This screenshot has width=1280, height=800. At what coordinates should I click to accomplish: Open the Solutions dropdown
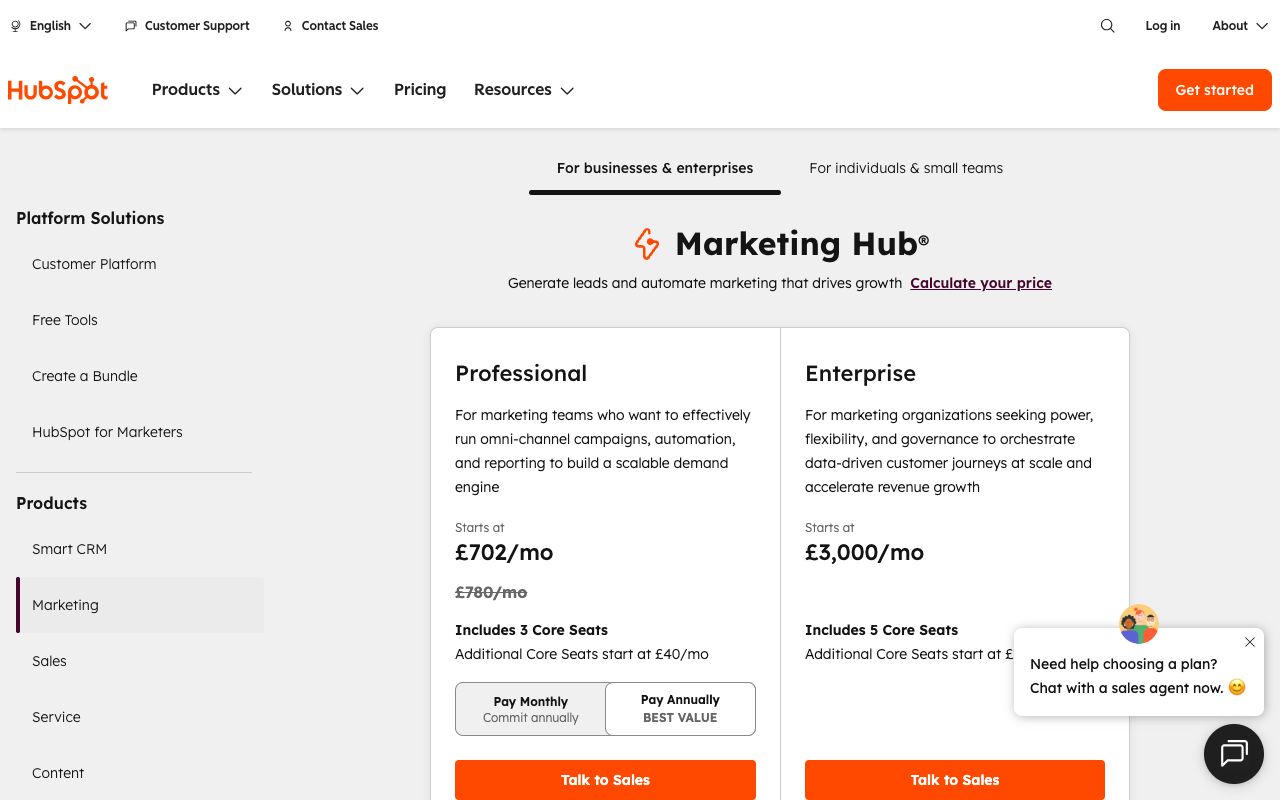[x=318, y=90]
